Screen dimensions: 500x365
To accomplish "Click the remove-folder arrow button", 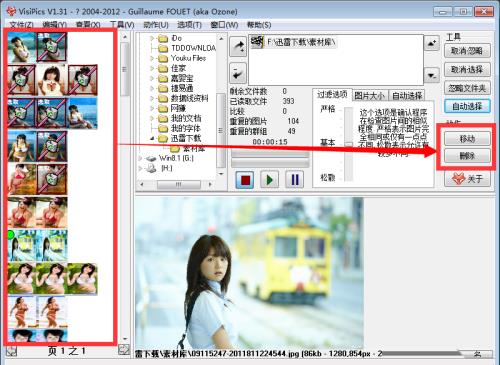I will (x=238, y=73).
